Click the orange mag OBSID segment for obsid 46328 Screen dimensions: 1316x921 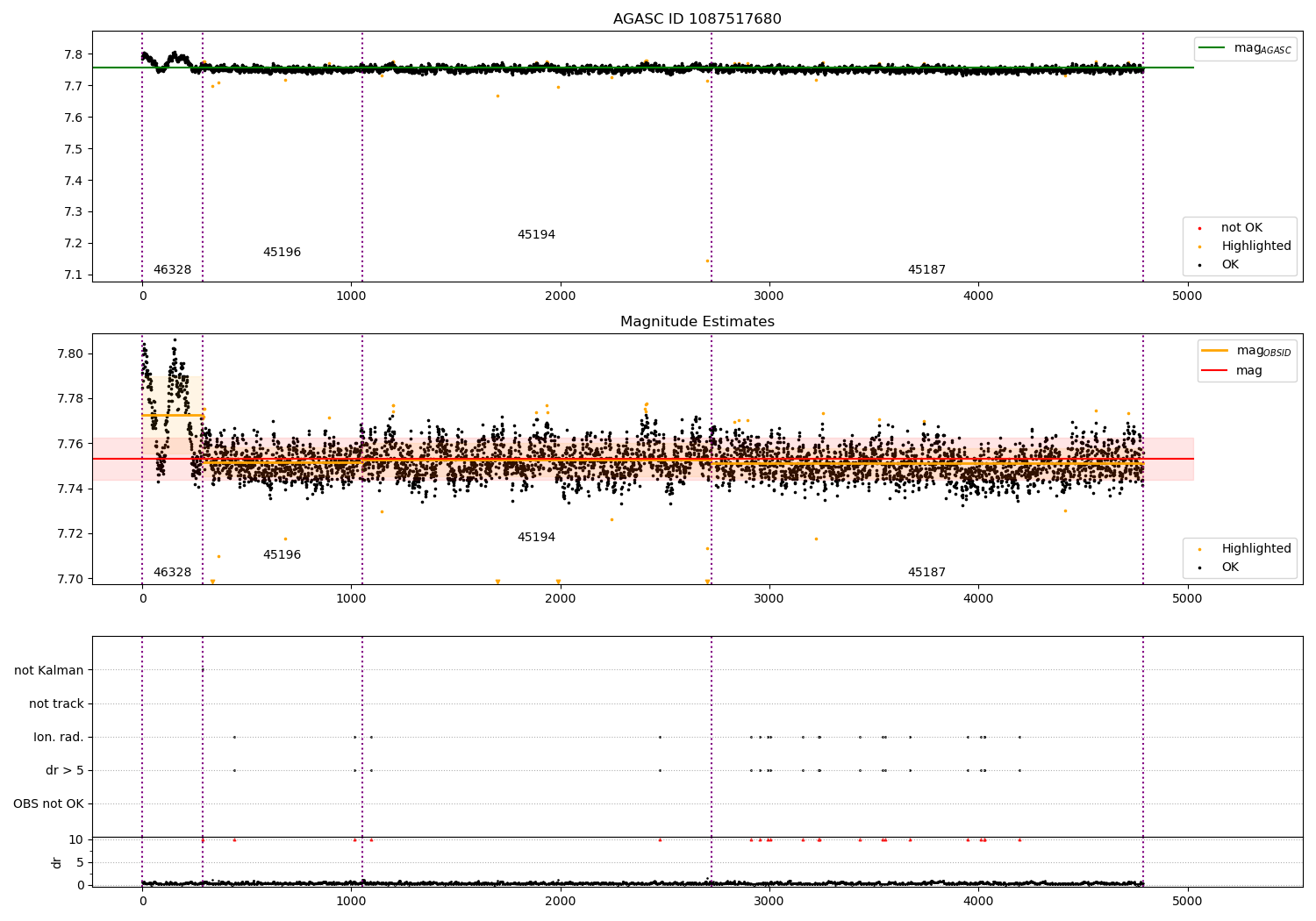click(172, 415)
